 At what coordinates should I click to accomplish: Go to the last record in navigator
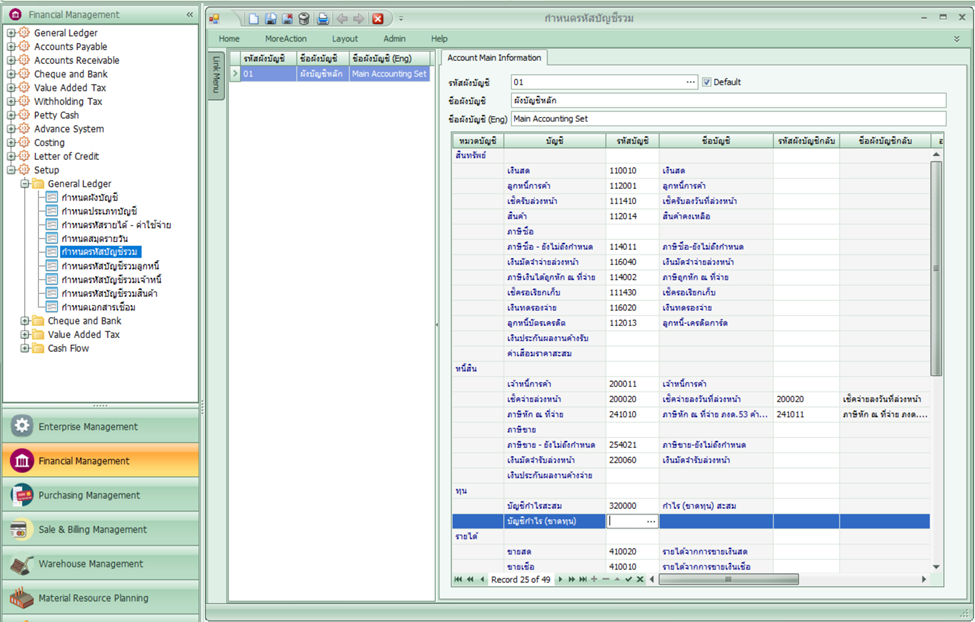coord(582,579)
